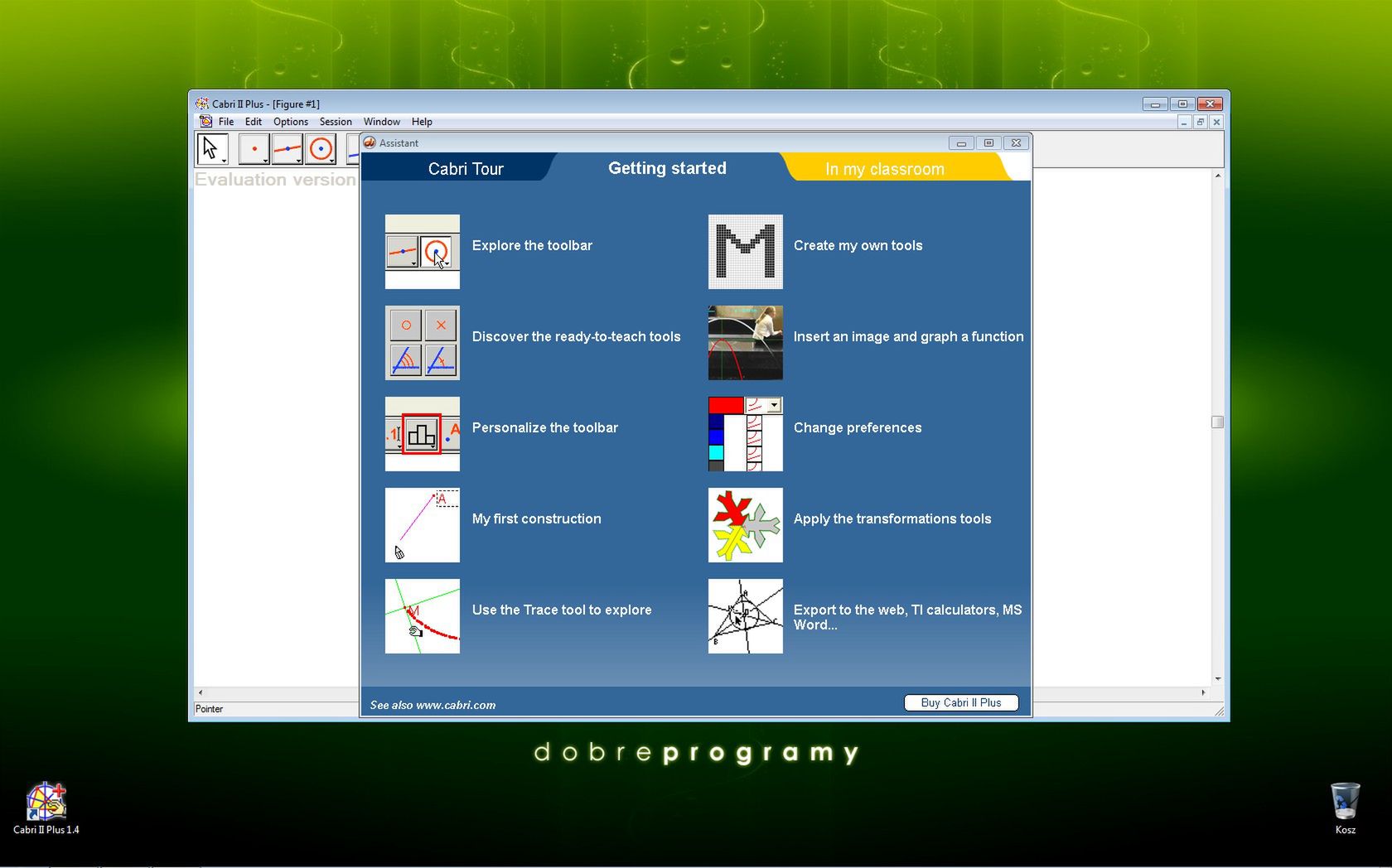Open Discover ready-to-teach tools thumbnail

[x=423, y=343]
